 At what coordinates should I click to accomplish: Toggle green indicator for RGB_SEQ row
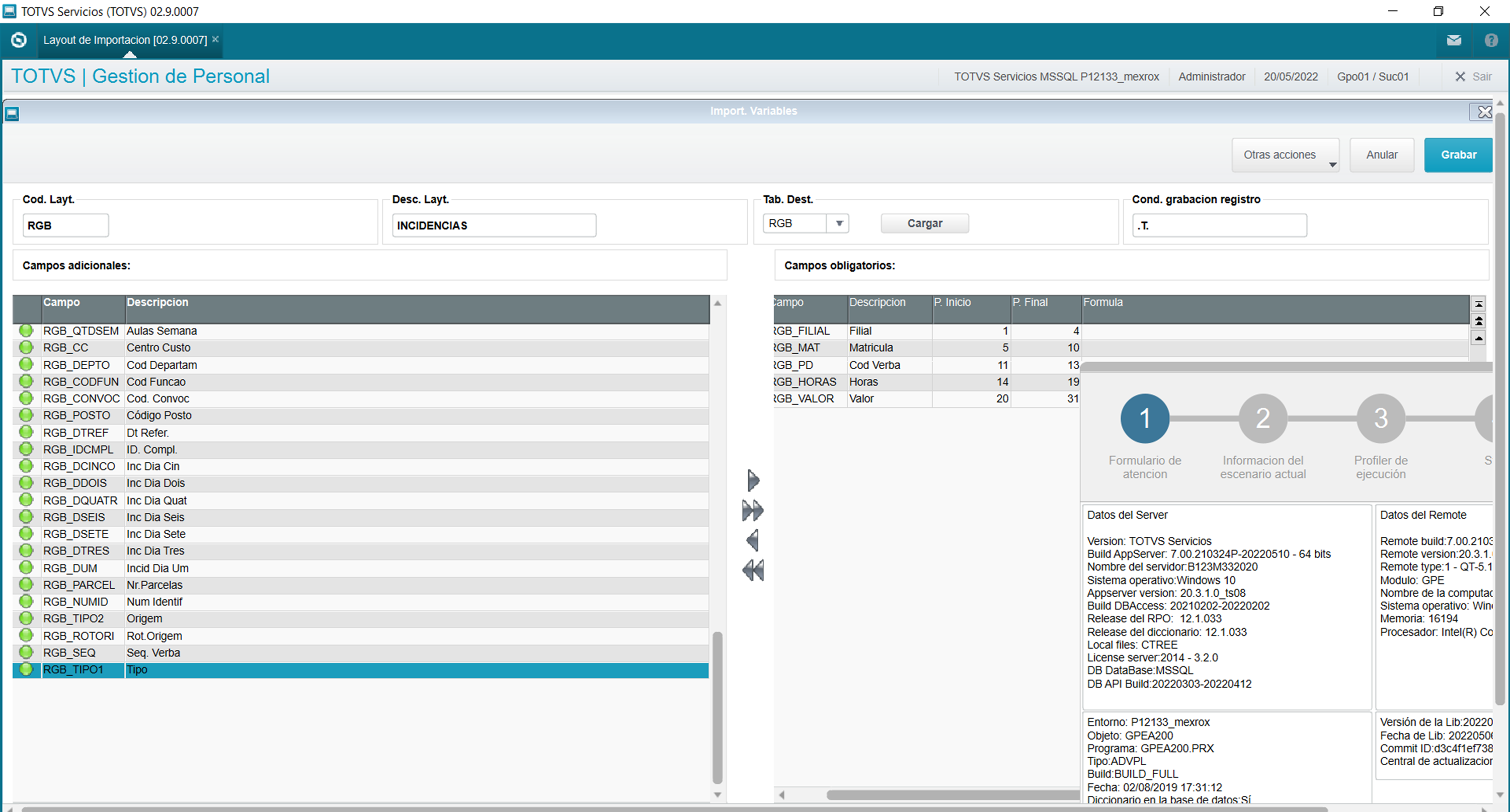click(26, 653)
